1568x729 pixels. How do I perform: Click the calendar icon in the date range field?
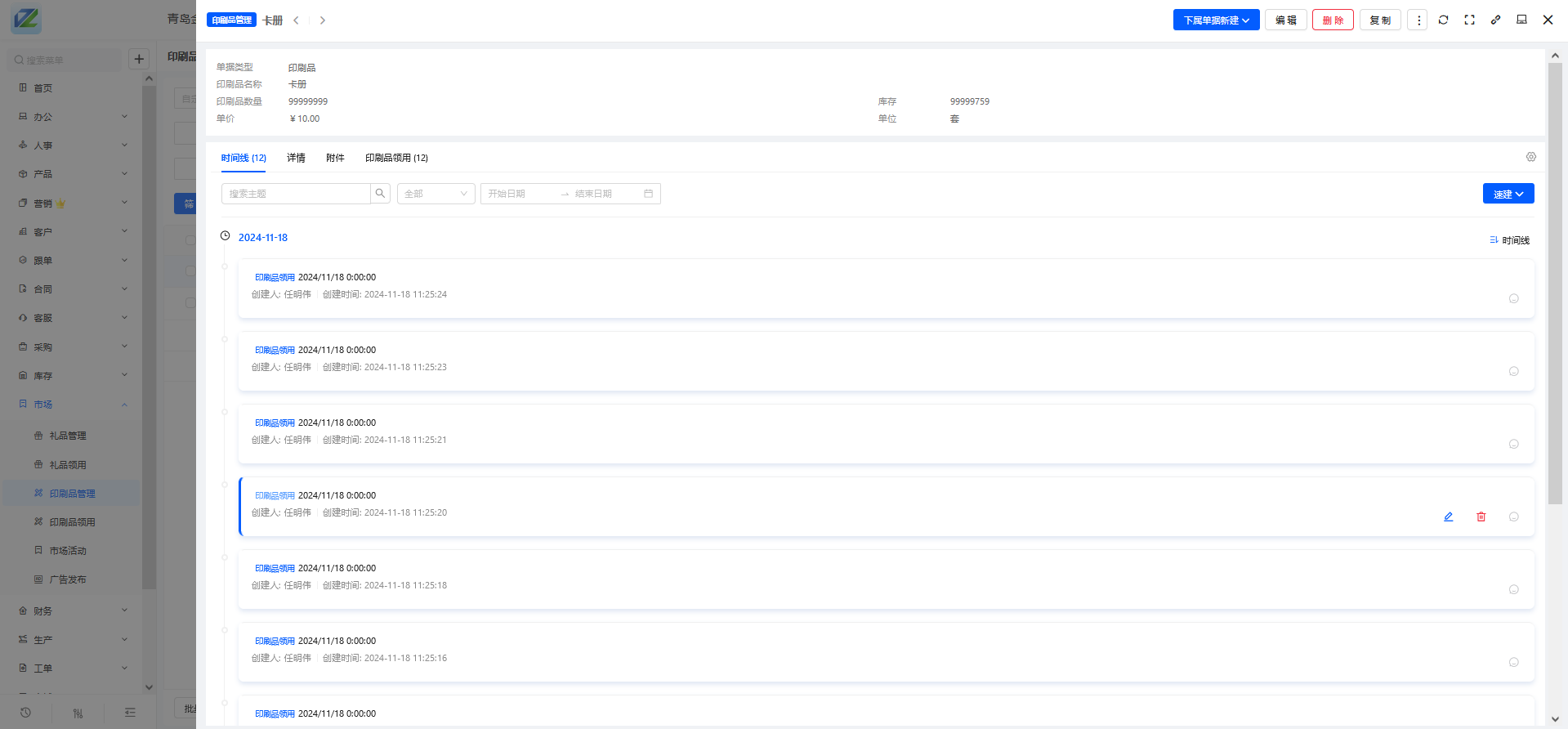pos(648,194)
